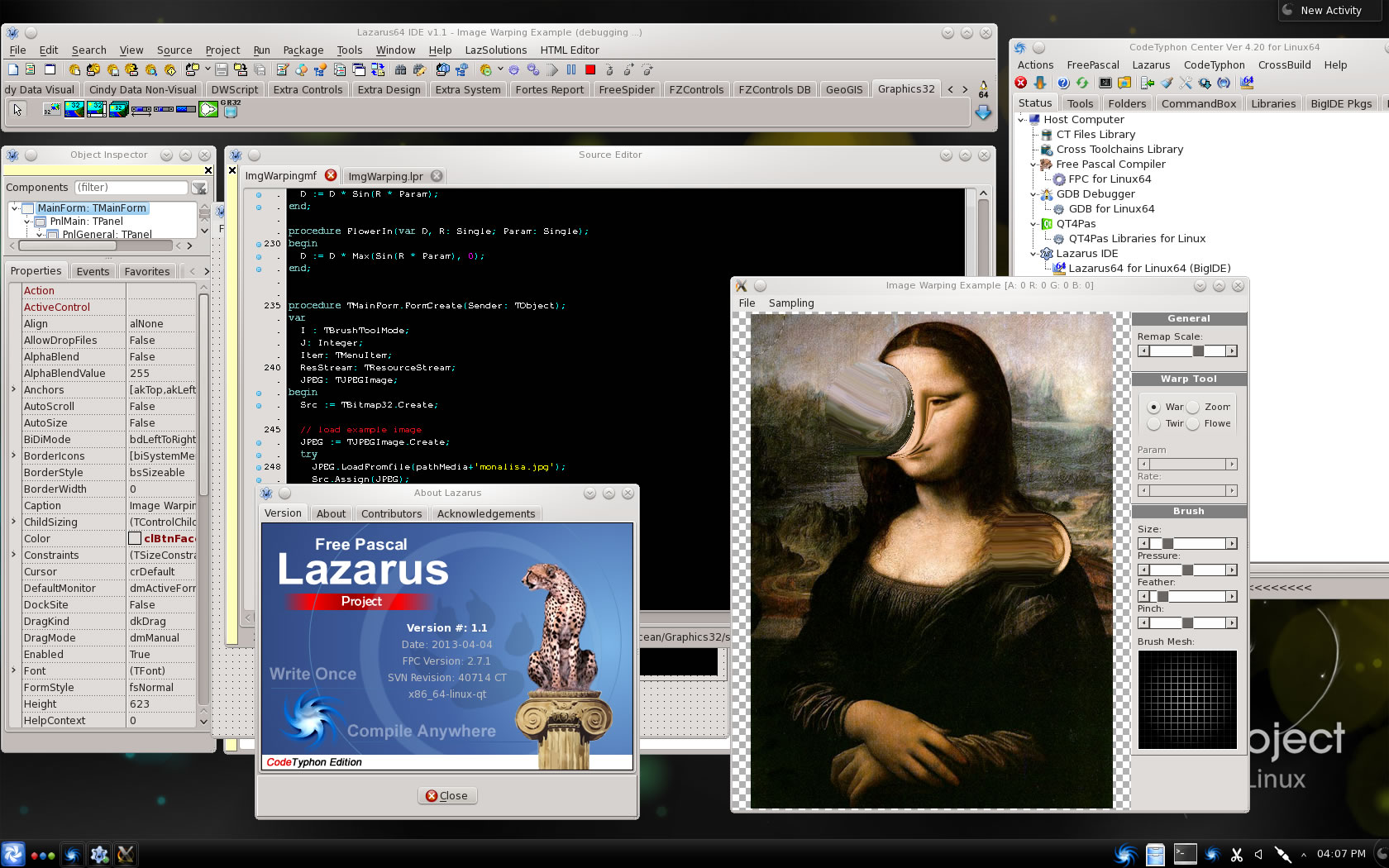Click the brush cleanup icon in CodeTyphon Center
1389x868 pixels.
pos(1167,83)
